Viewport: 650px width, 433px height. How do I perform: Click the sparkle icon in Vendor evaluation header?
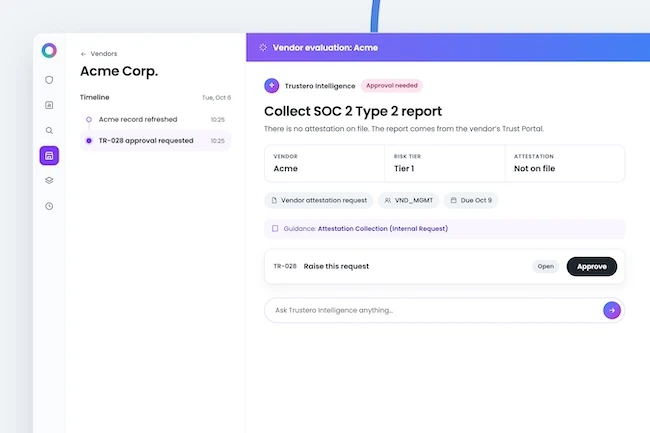(263, 48)
